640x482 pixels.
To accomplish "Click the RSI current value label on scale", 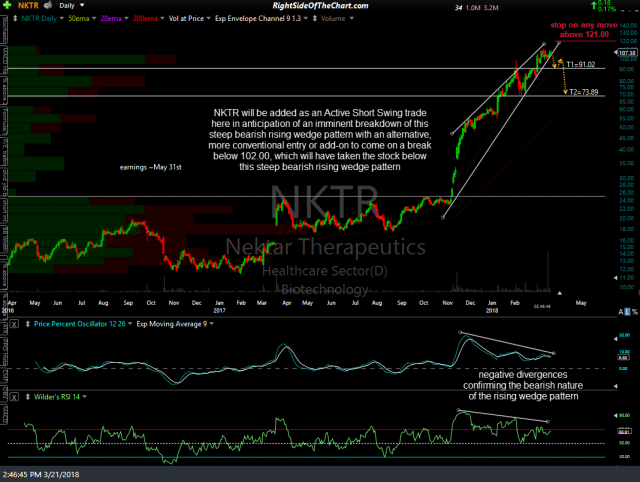I will (x=624, y=431).
